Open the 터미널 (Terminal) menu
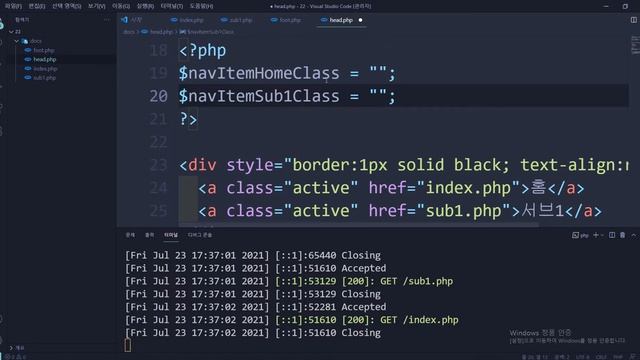 pyautogui.click(x=171, y=6)
